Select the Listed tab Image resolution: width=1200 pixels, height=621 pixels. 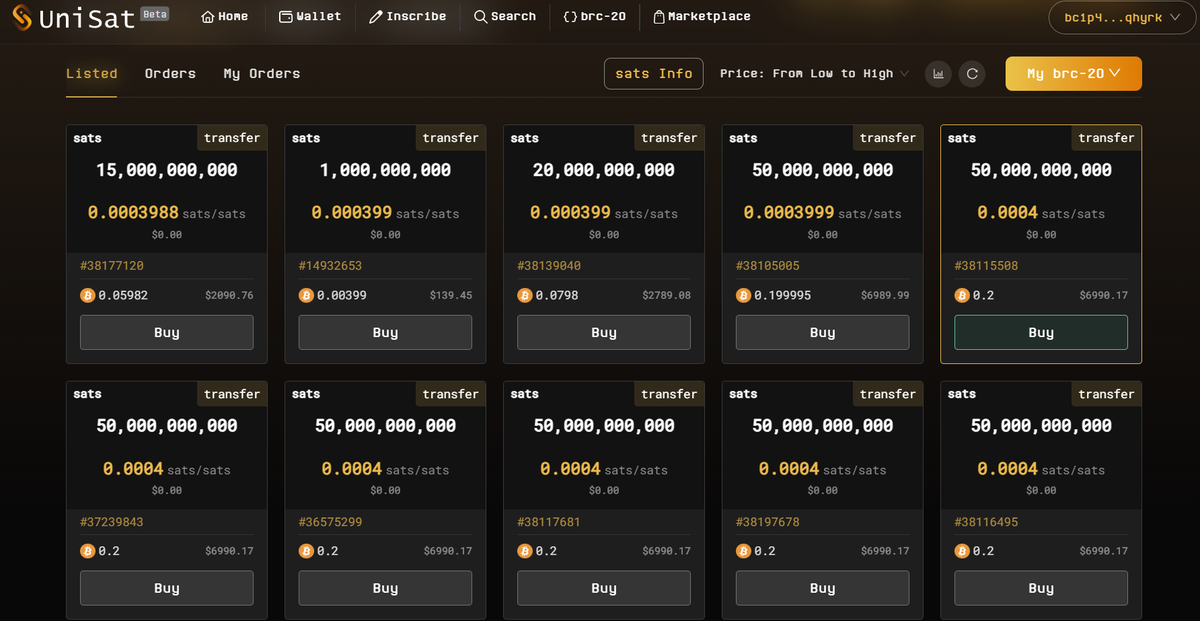click(x=91, y=74)
